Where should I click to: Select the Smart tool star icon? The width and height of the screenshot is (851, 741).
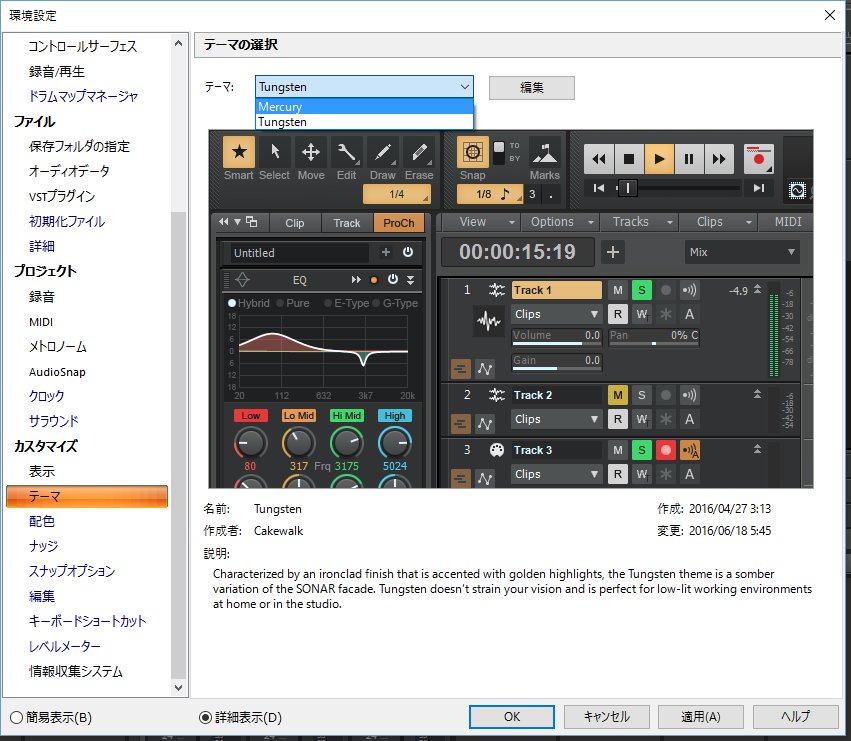[x=239, y=153]
